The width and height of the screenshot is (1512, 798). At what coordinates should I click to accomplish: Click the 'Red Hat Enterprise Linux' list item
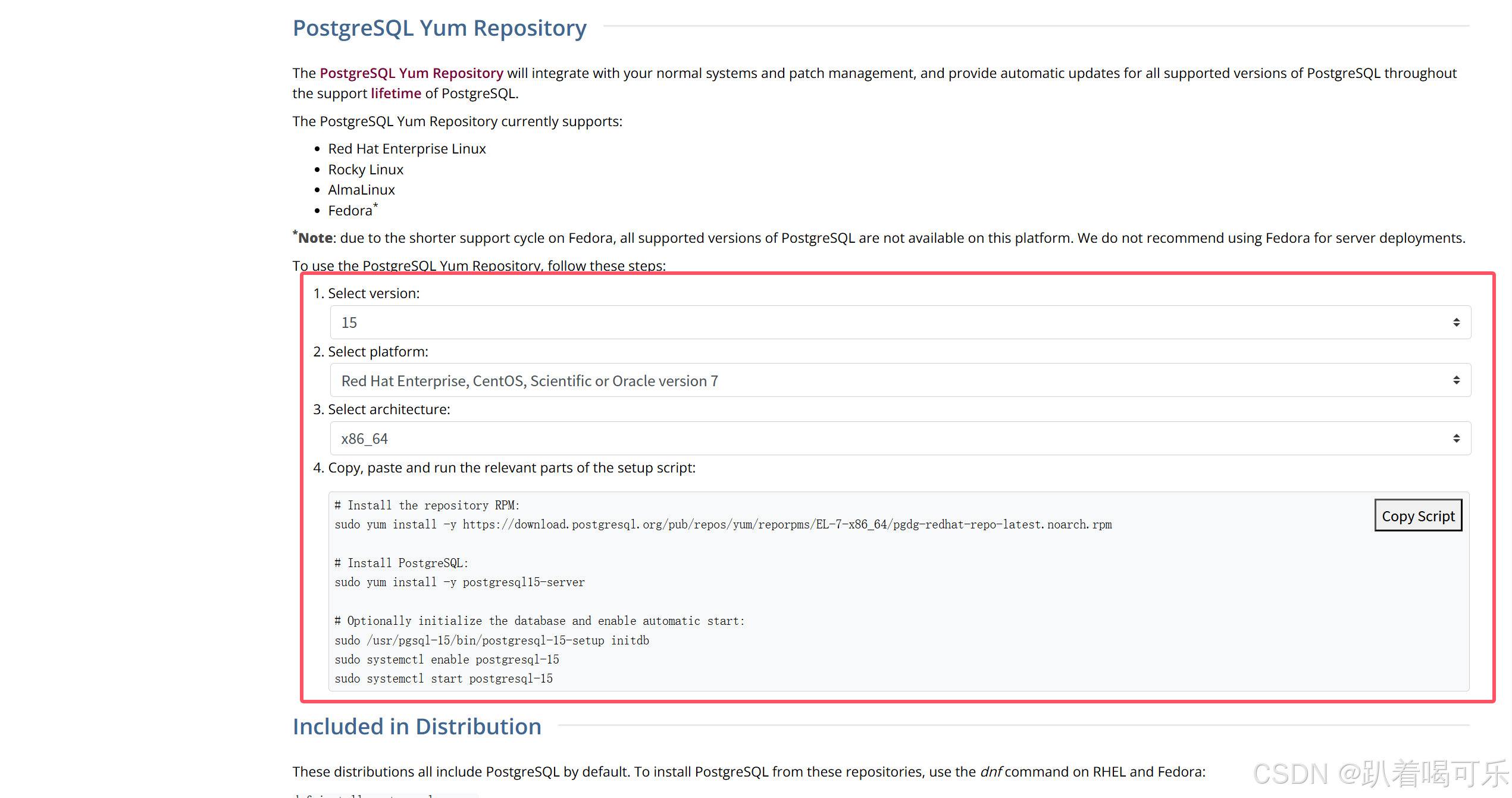point(407,149)
